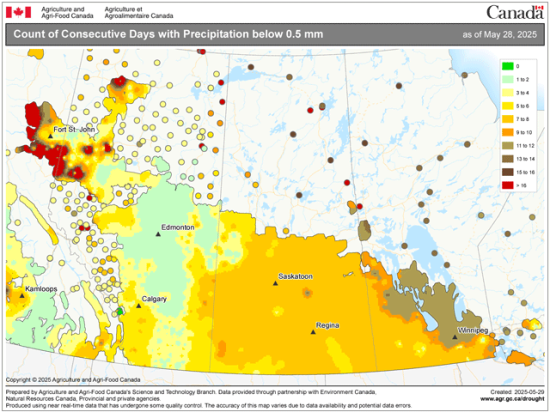Click the 'Prepared by Agriculture and Agri-Food Canada's' footer line
The image size is (550, 412).
point(191,392)
